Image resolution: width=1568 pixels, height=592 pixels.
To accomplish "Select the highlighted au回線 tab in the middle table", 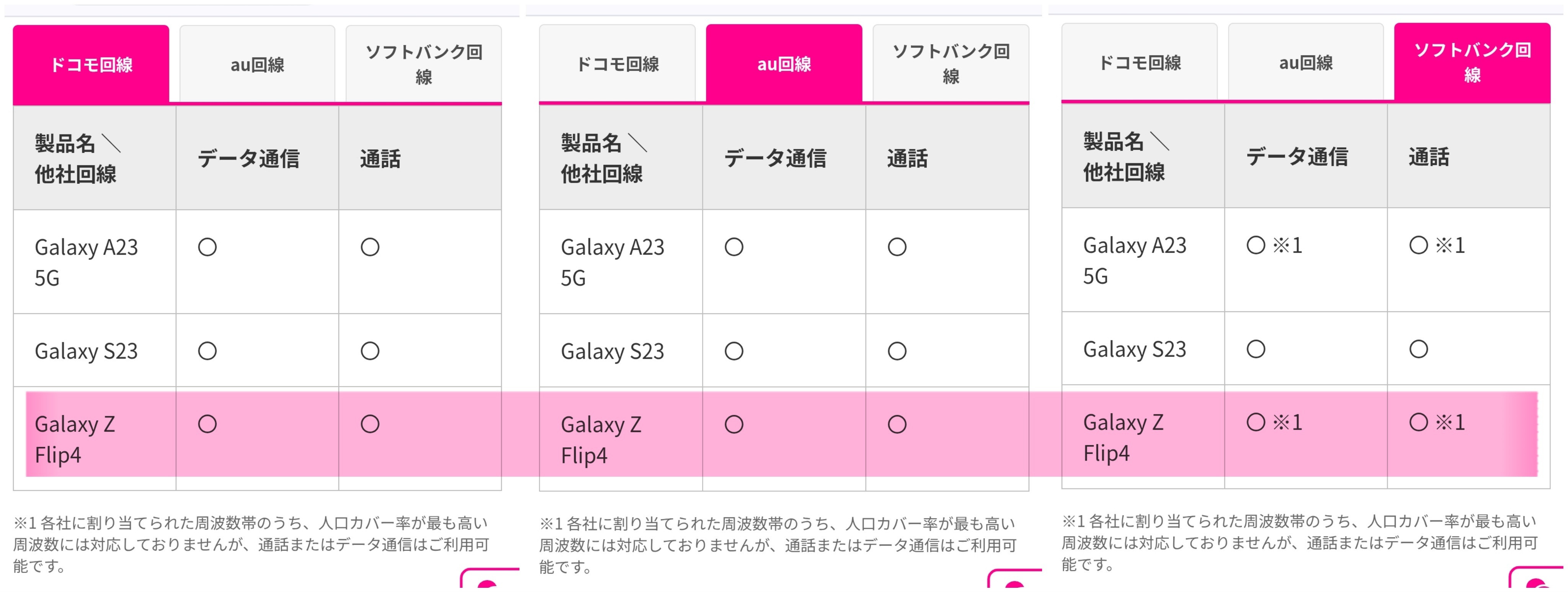I will [783, 63].
